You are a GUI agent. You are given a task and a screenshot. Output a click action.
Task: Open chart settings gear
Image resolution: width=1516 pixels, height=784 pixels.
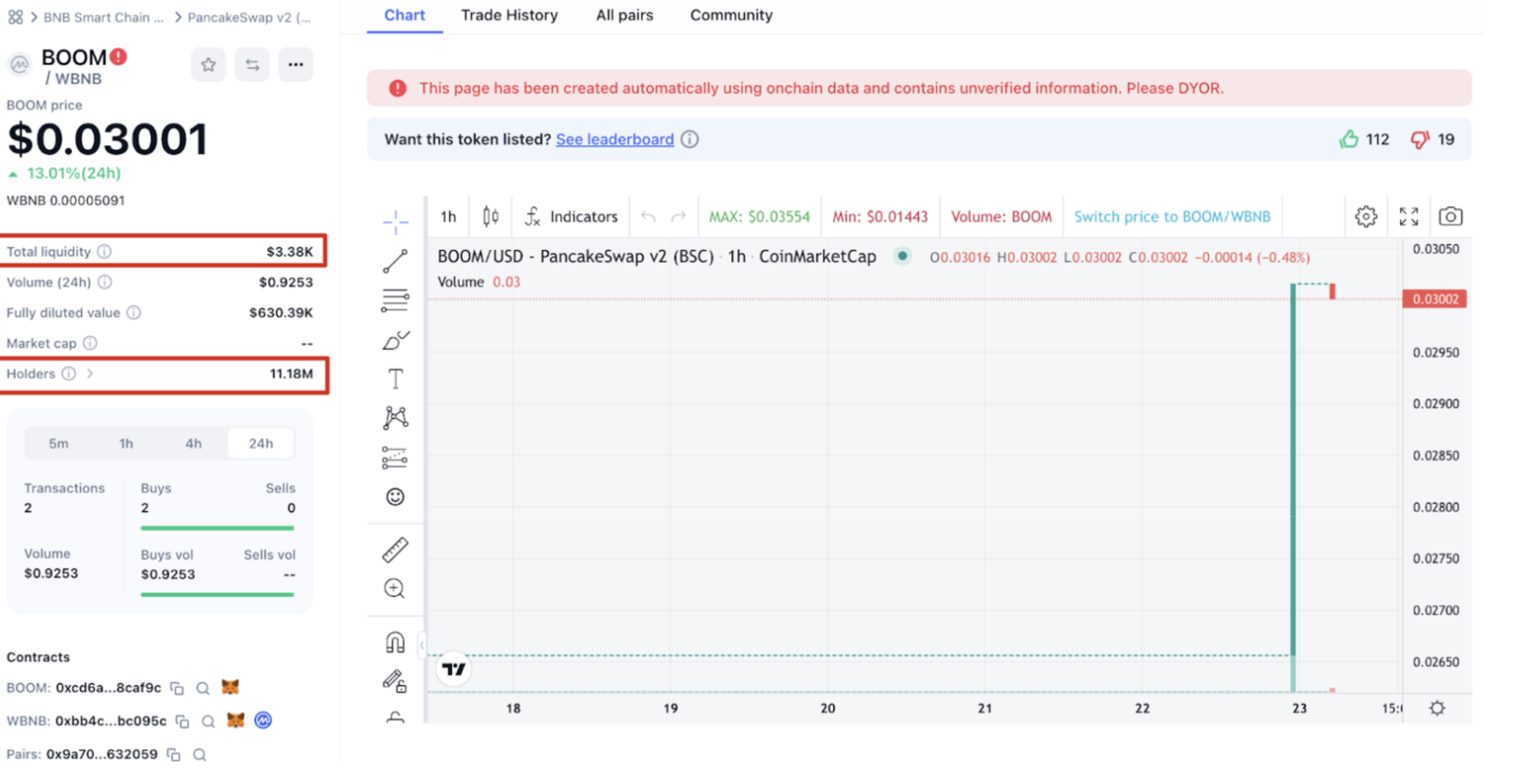pyautogui.click(x=1365, y=216)
